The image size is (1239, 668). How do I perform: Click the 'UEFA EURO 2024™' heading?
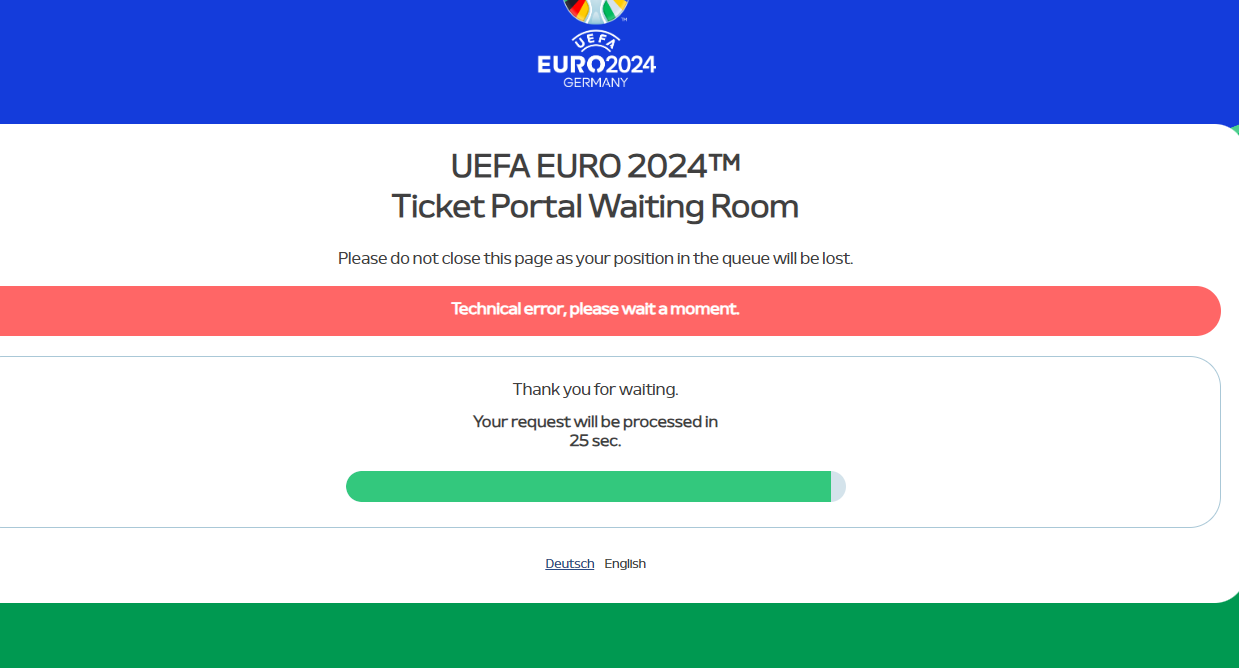(596, 165)
